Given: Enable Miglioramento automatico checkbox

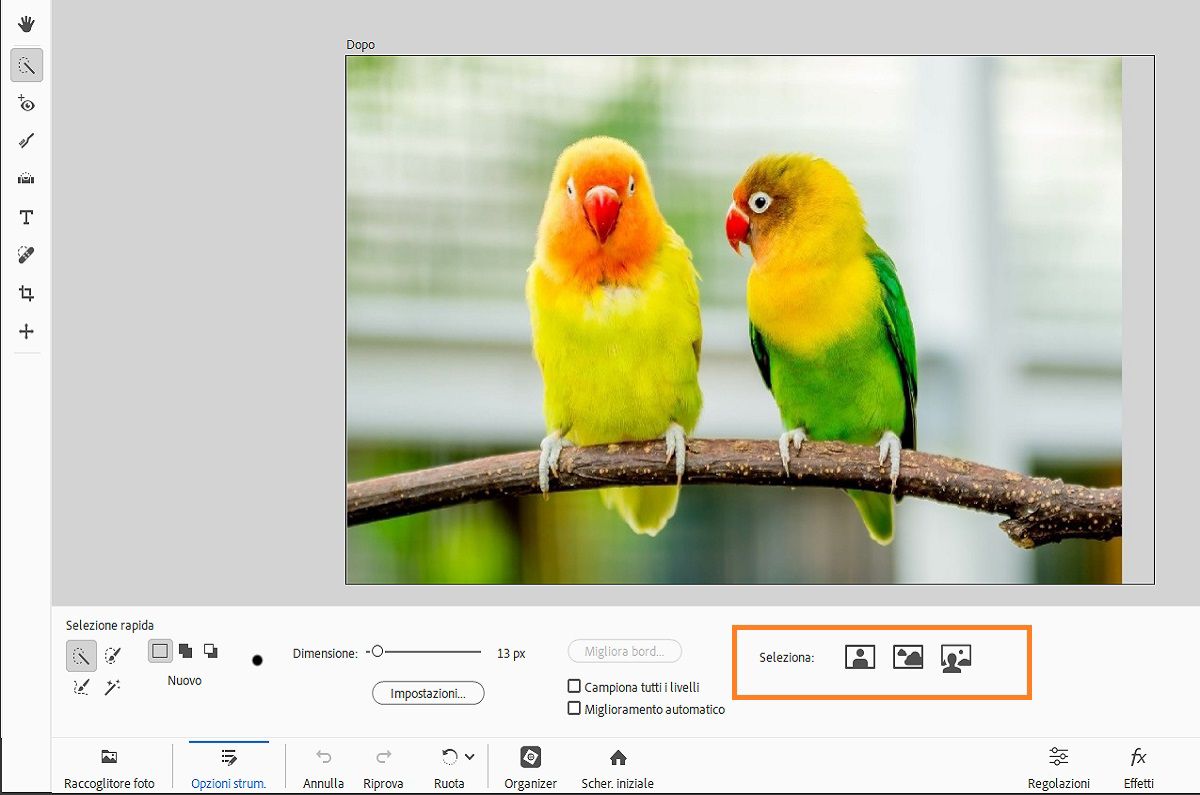Looking at the screenshot, I should 574,709.
